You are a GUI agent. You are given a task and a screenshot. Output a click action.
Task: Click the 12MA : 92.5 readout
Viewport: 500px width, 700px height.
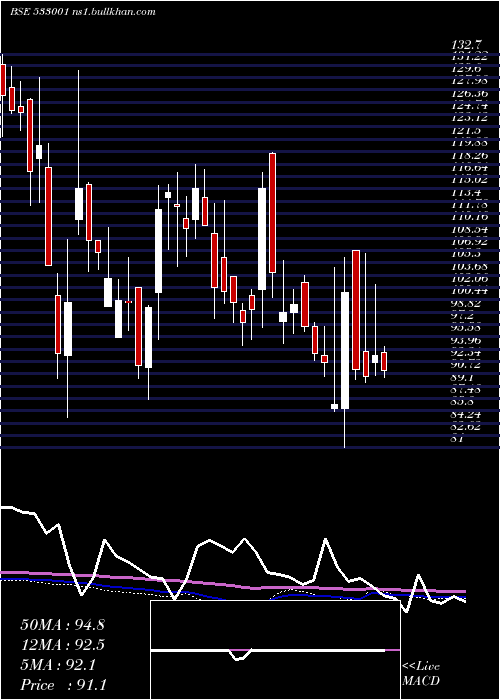63,645
